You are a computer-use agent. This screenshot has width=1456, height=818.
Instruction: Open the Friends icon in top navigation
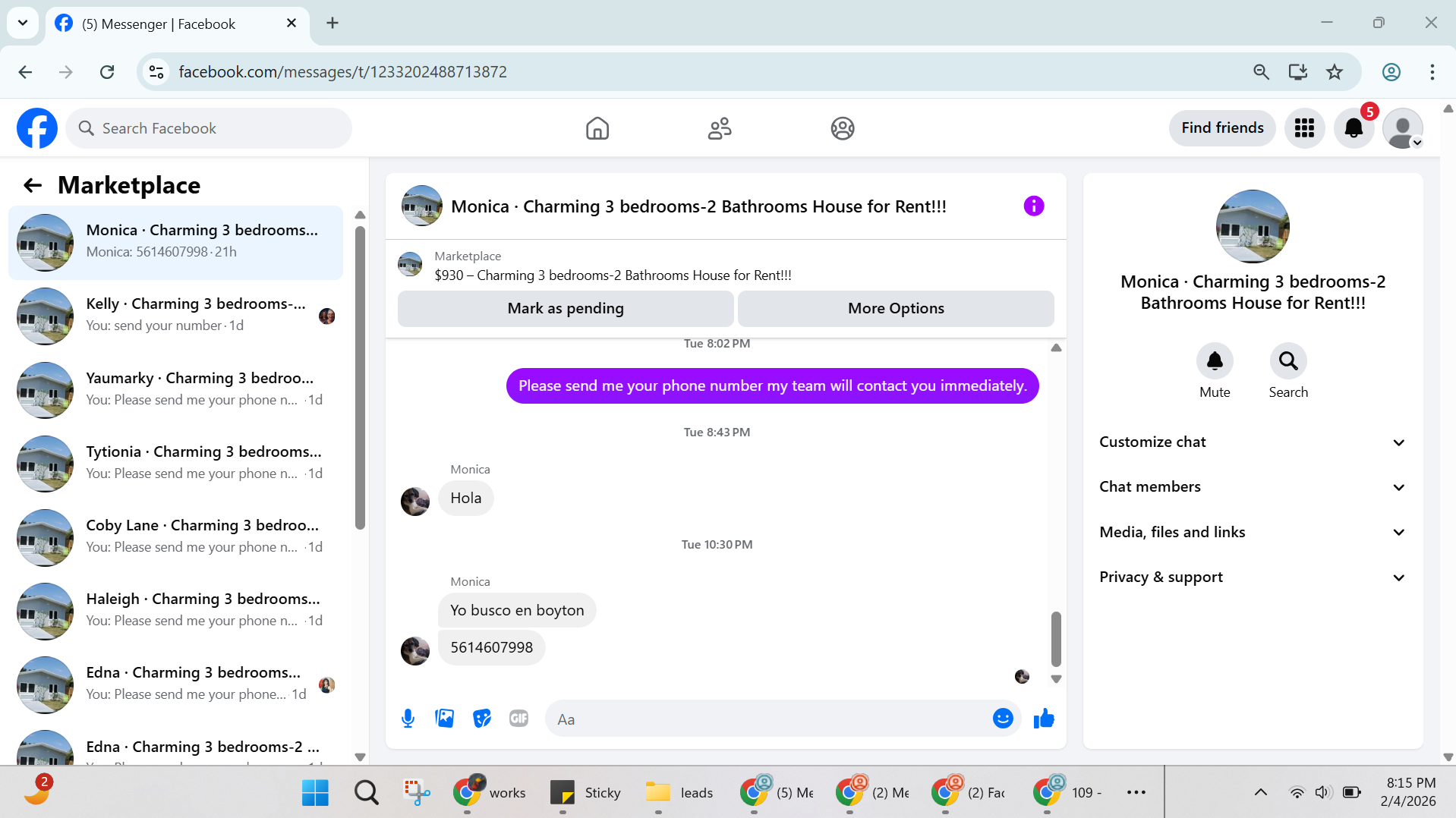(720, 128)
